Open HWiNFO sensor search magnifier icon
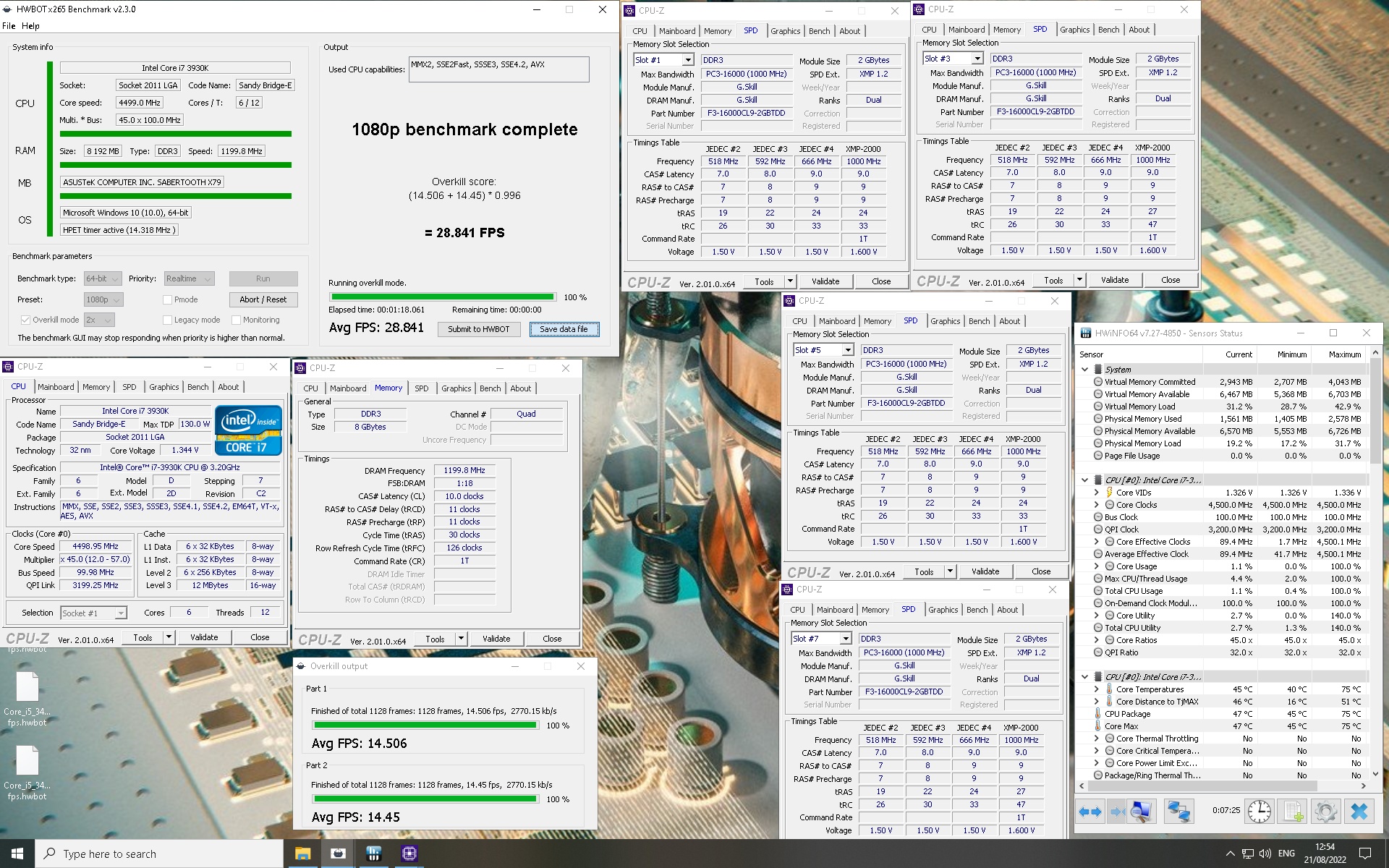This screenshot has height=868, width=1389. (1140, 812)
